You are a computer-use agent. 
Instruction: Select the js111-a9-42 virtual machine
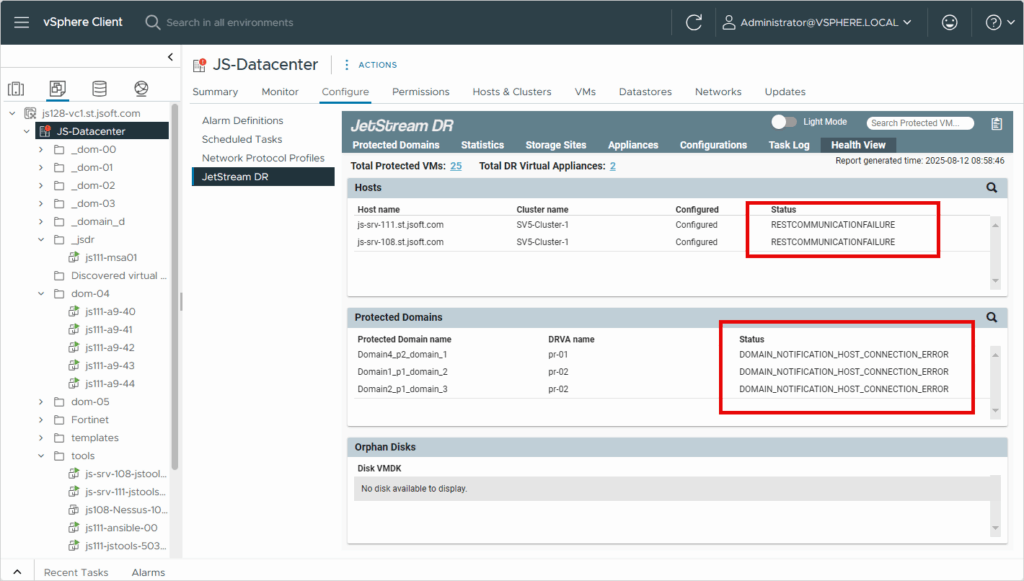coord(109,348)
